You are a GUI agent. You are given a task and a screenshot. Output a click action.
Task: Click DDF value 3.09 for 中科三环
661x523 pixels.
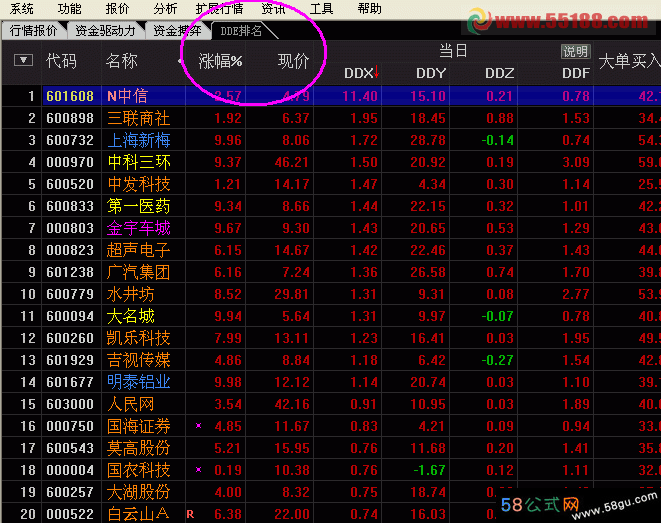[x=576, y=162]
